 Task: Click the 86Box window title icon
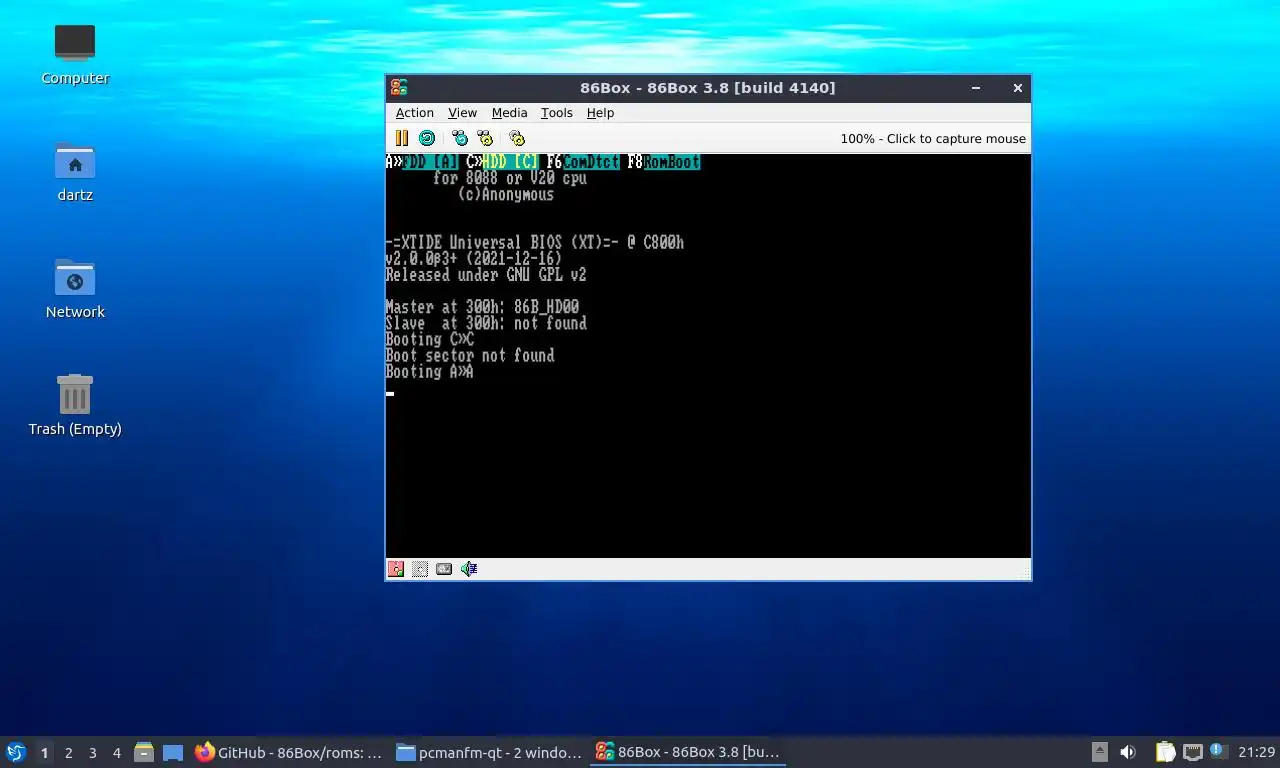399,87
